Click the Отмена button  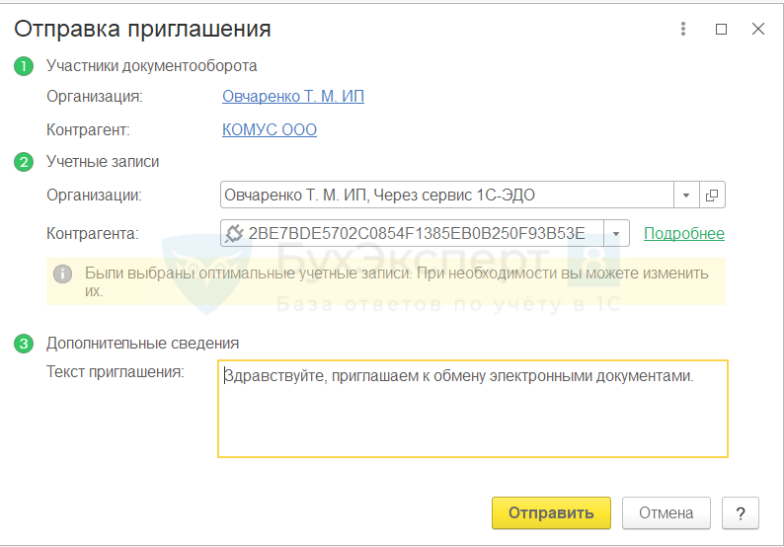coord(666,513)
